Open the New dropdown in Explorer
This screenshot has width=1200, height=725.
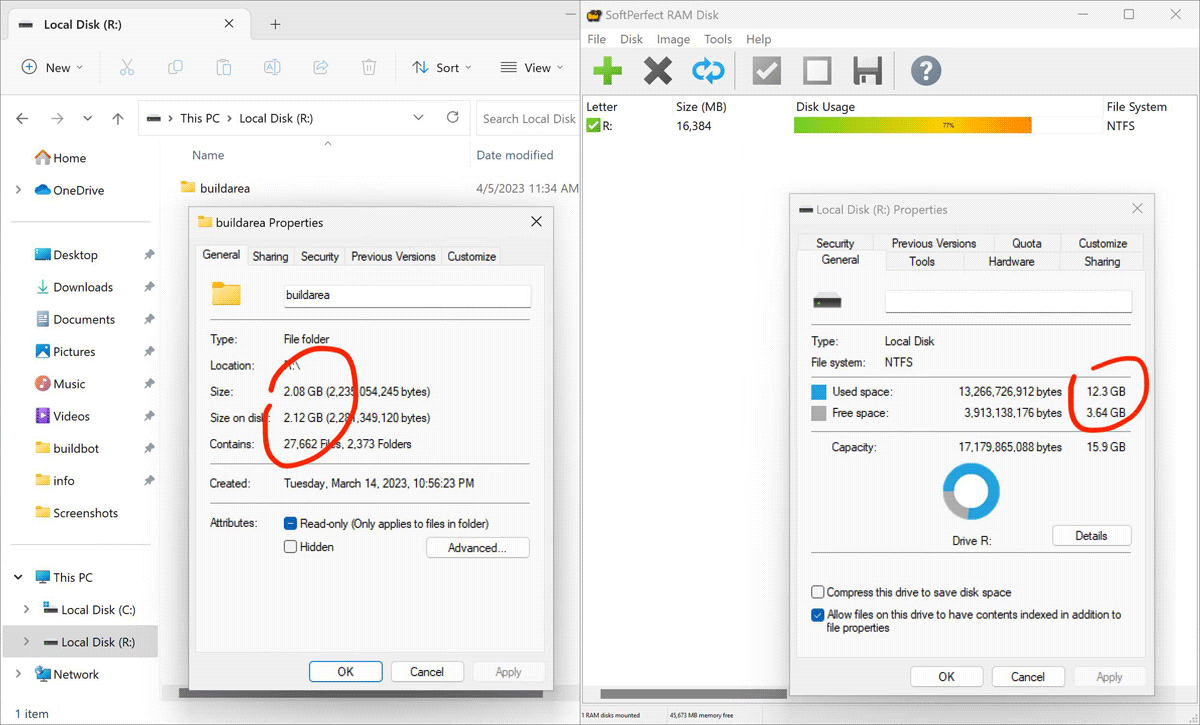pyautogui.click(x=52, y=68)
